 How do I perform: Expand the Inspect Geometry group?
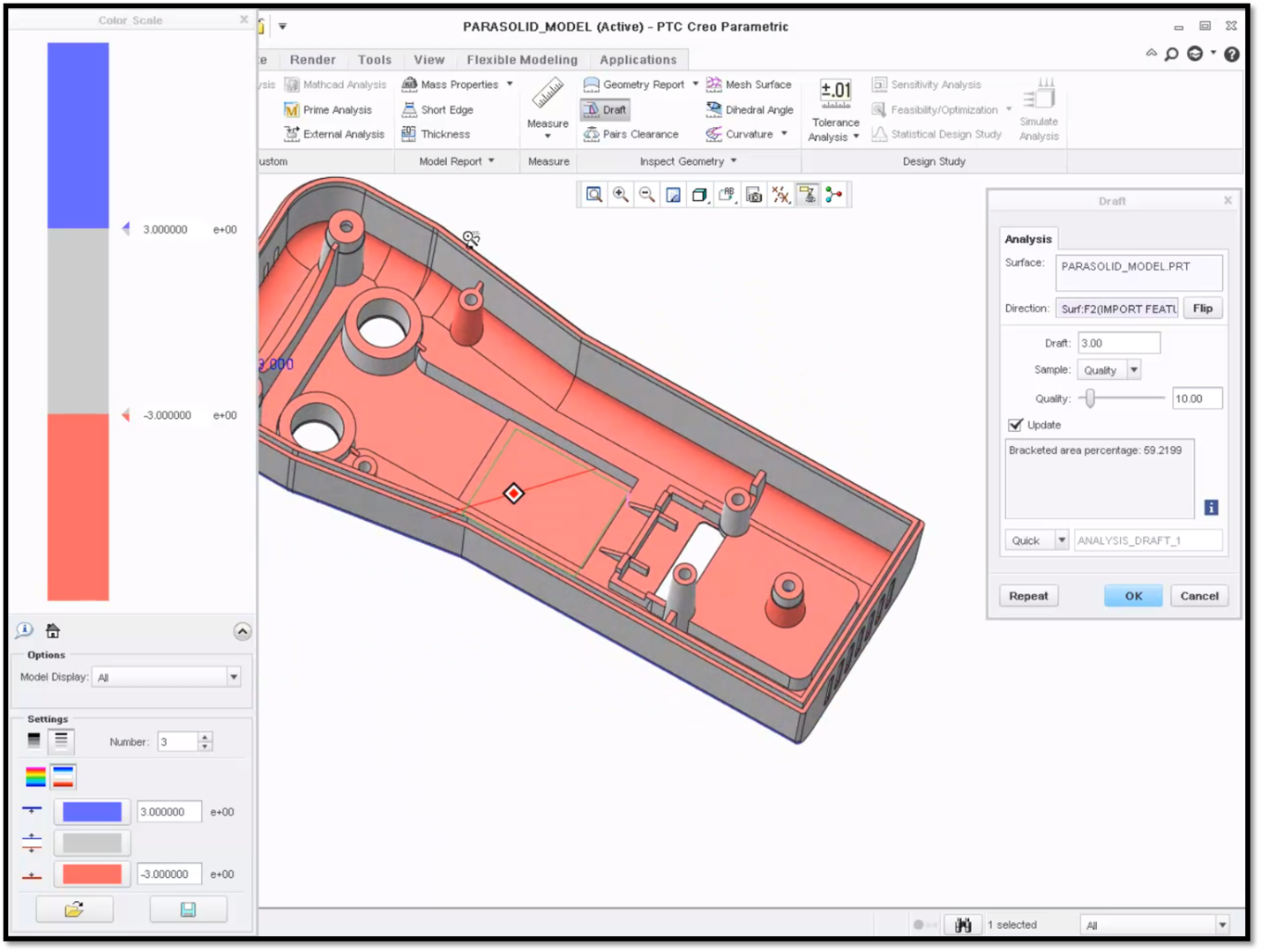688,161
